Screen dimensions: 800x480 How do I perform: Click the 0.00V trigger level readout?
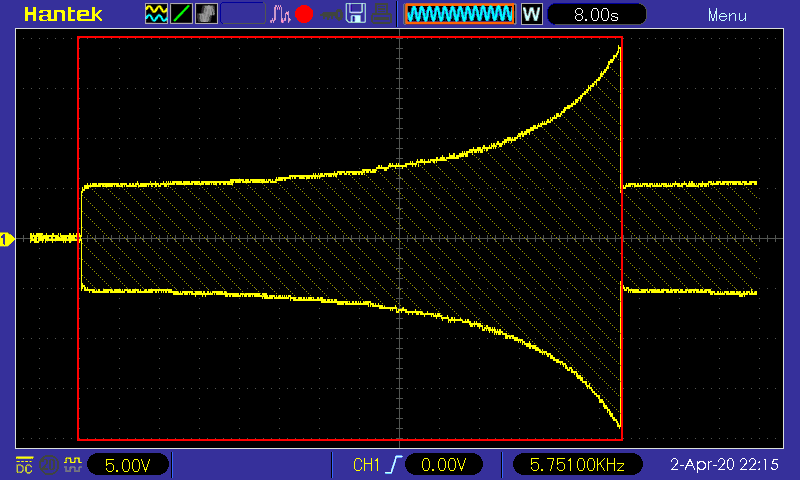point(443,465)
